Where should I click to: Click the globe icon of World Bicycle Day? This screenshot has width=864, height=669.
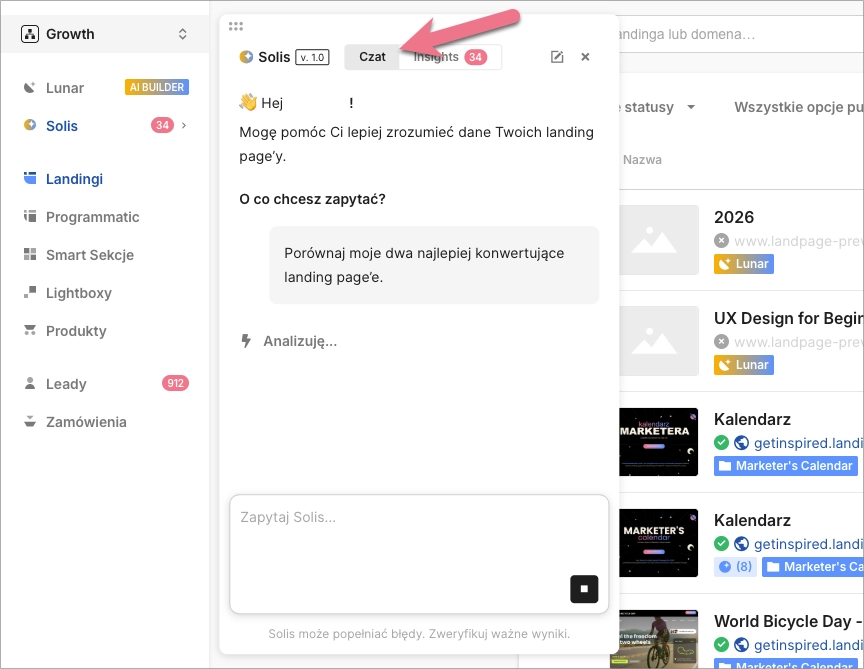(742, 644)
